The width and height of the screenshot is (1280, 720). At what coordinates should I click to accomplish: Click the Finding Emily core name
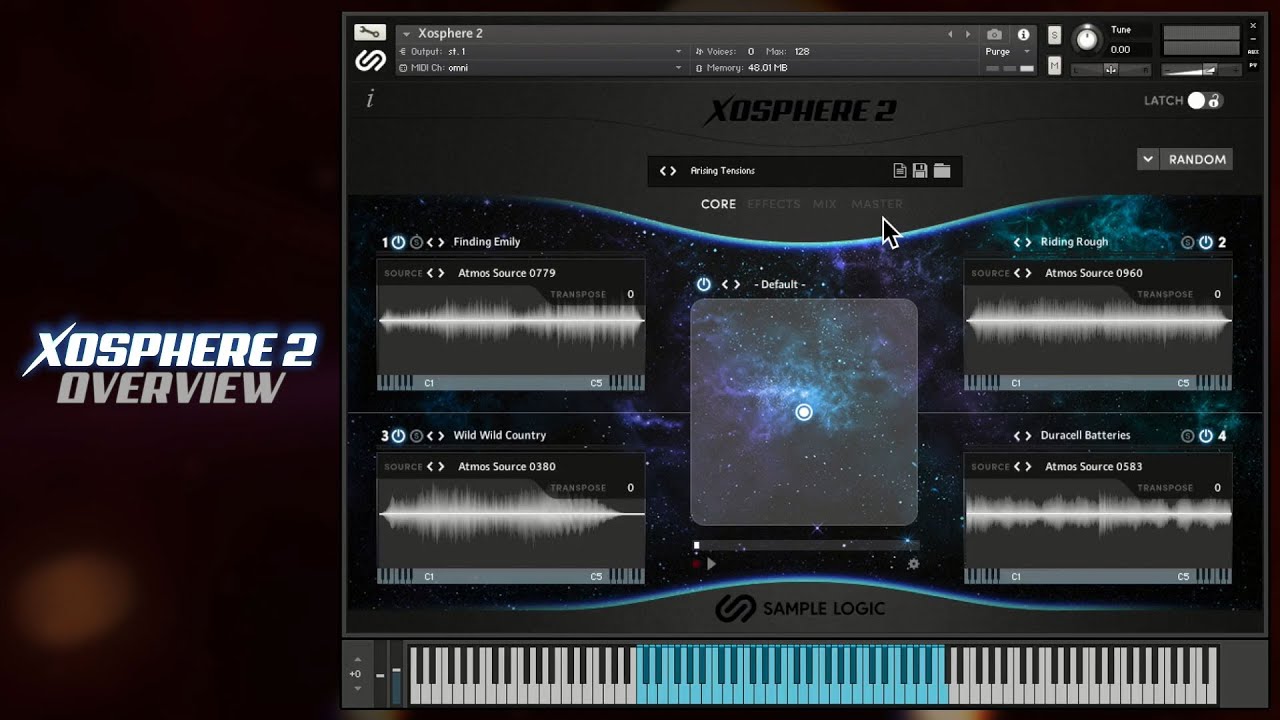pyautogui.click(x=487, y=242)
